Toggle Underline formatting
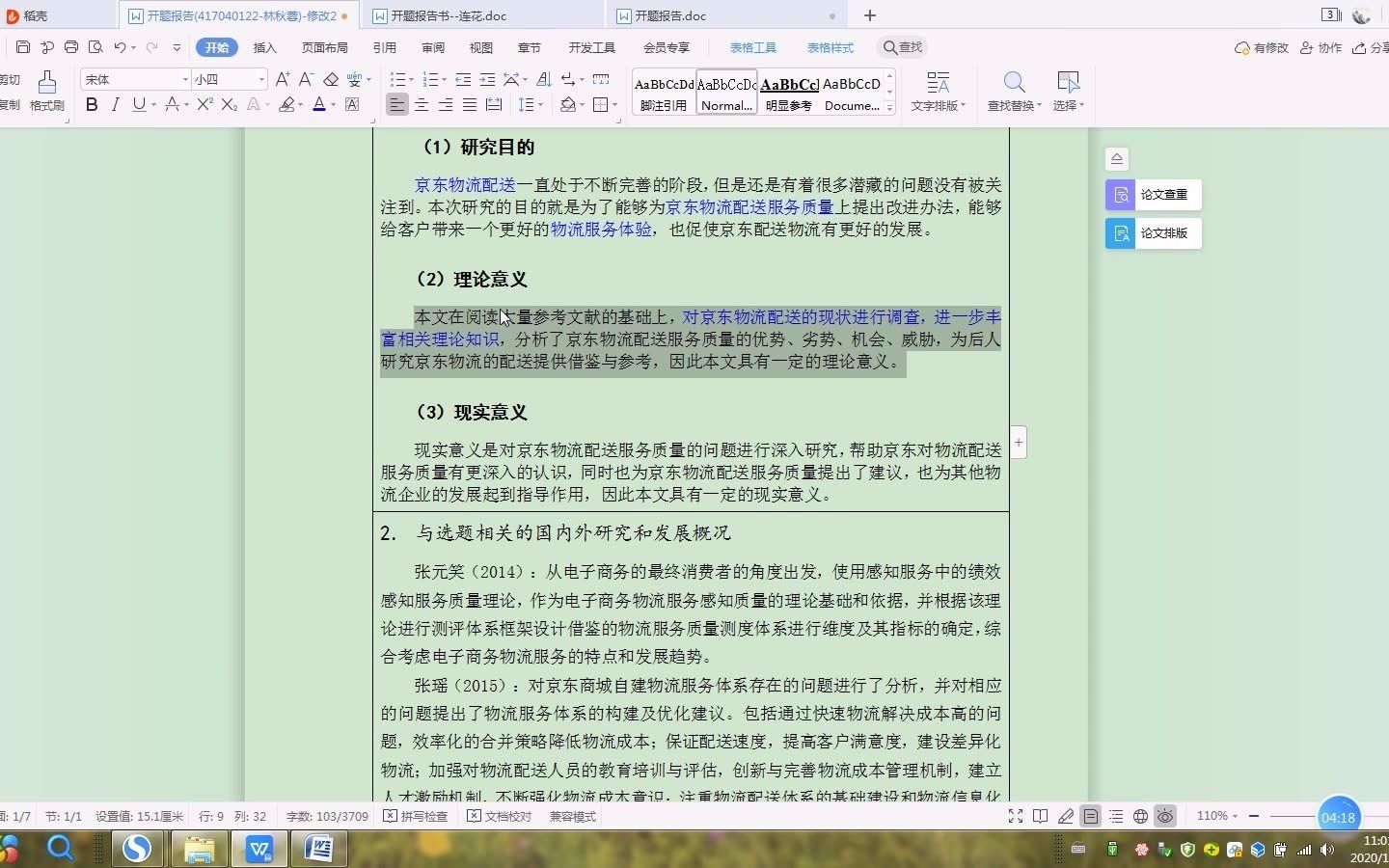The image size is (1389, 868). (139, 104)
